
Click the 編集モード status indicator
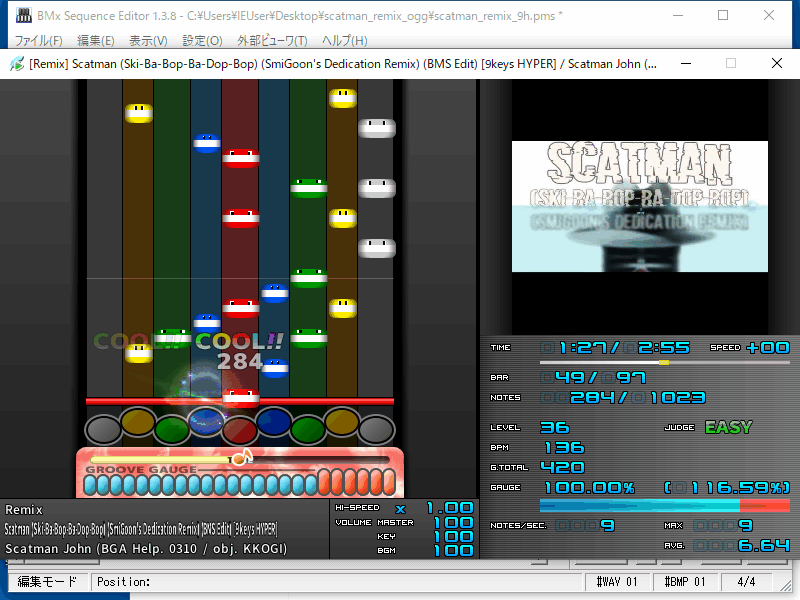coord(47,582)
